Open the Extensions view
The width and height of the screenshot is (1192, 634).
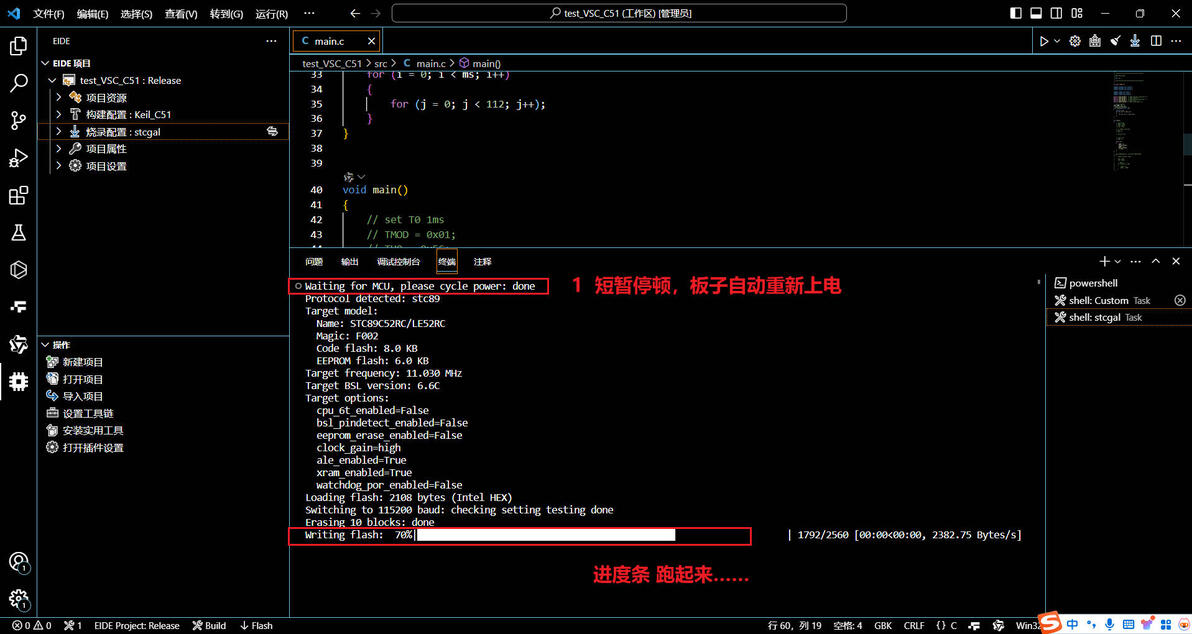(18, 195)
